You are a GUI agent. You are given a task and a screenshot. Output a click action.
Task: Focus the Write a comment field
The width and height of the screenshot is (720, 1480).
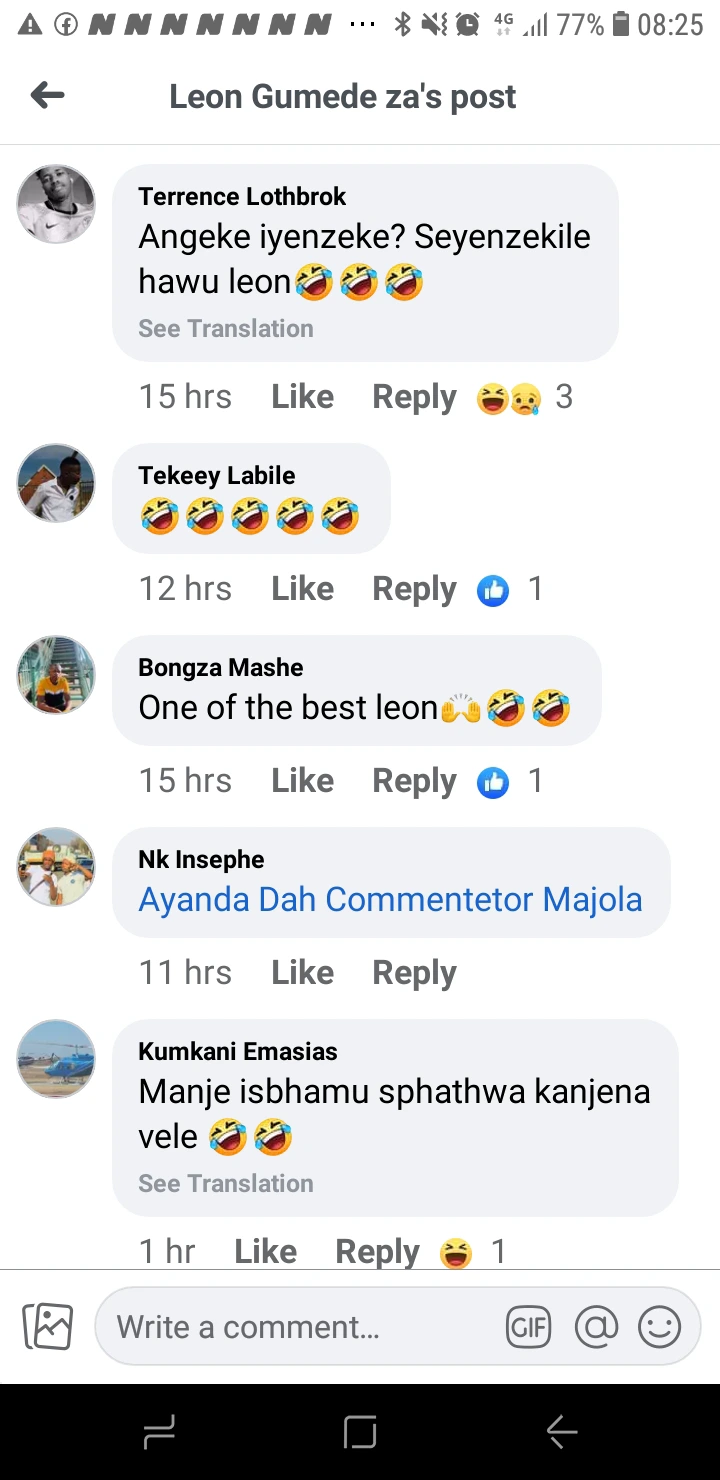[300, 1327]
